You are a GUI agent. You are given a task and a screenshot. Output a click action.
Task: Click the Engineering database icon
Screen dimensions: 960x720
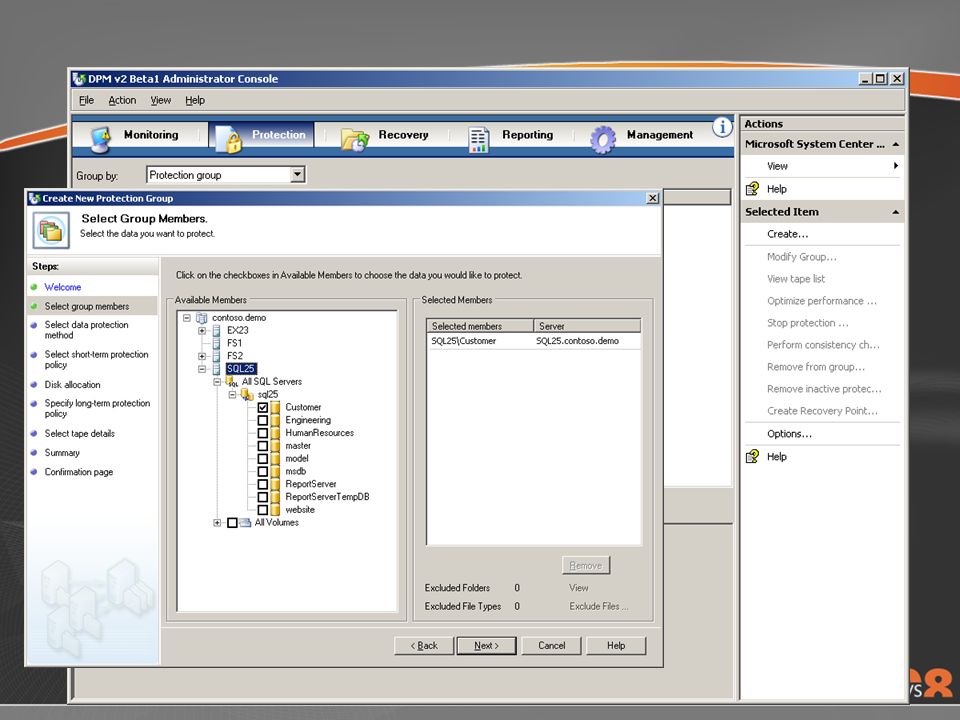coord(275,420)
